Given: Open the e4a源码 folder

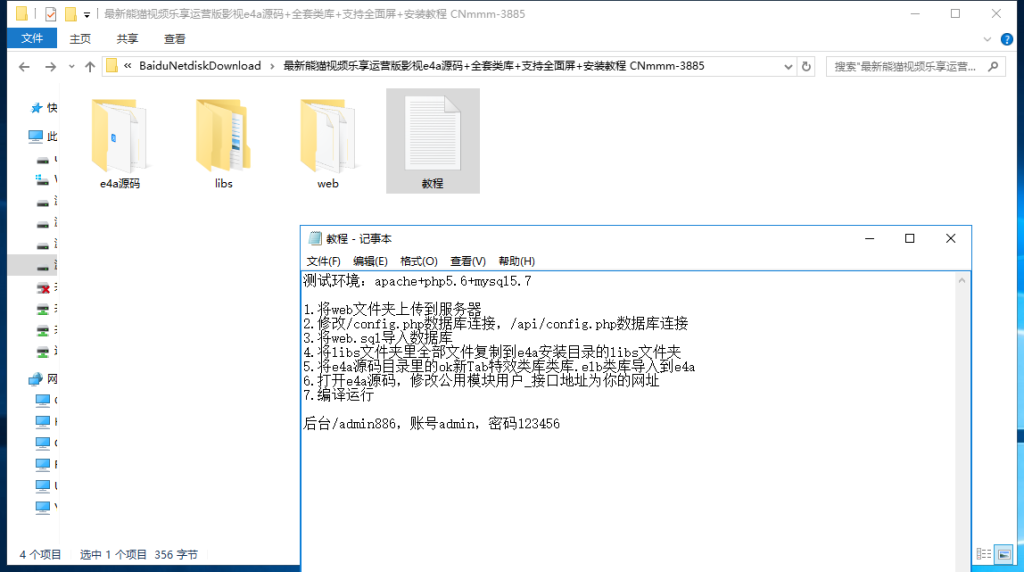Looking at the screenshot, I should click(120, 142).
